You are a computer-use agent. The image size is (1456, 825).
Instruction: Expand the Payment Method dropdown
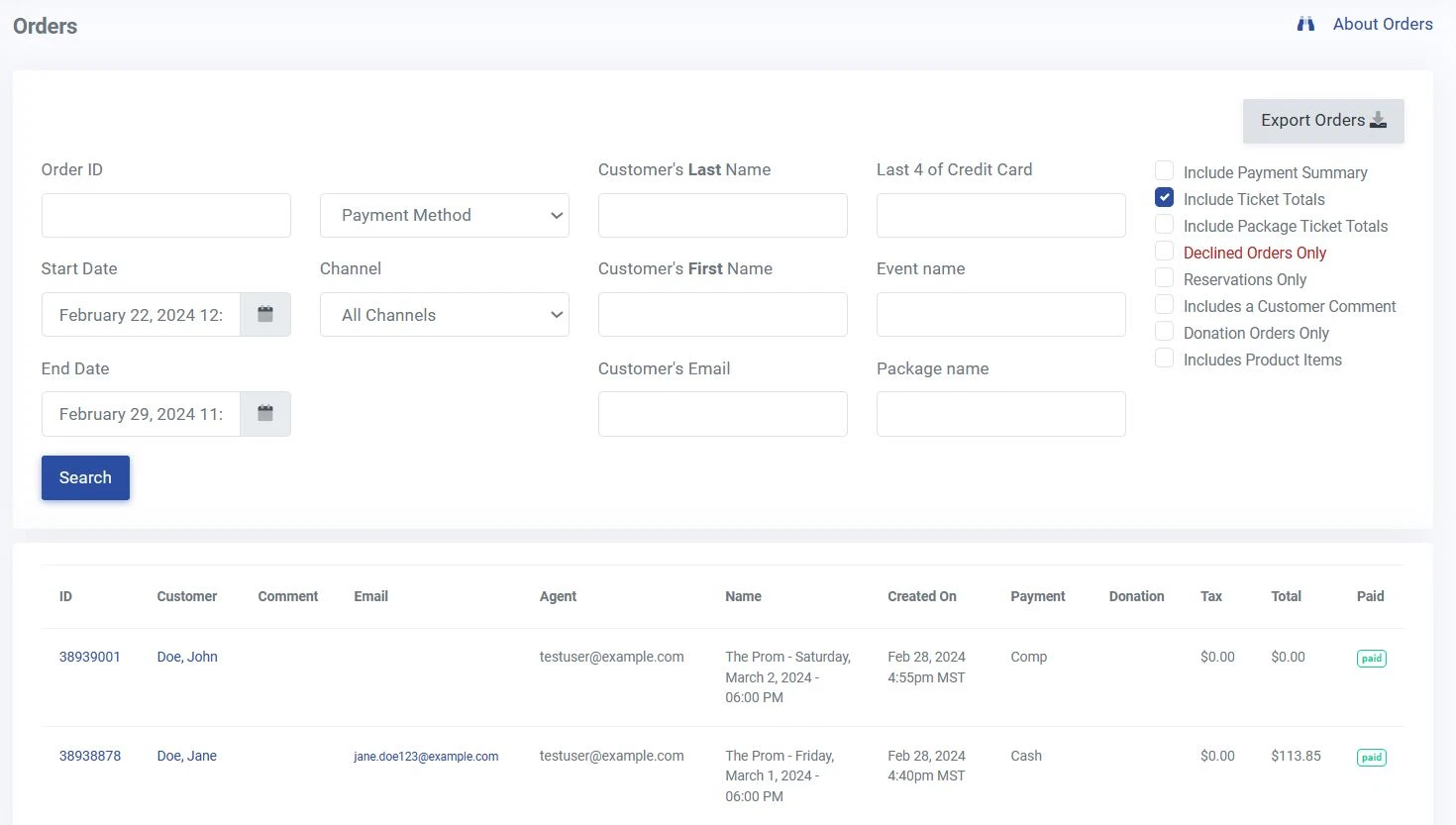[444, 215]
